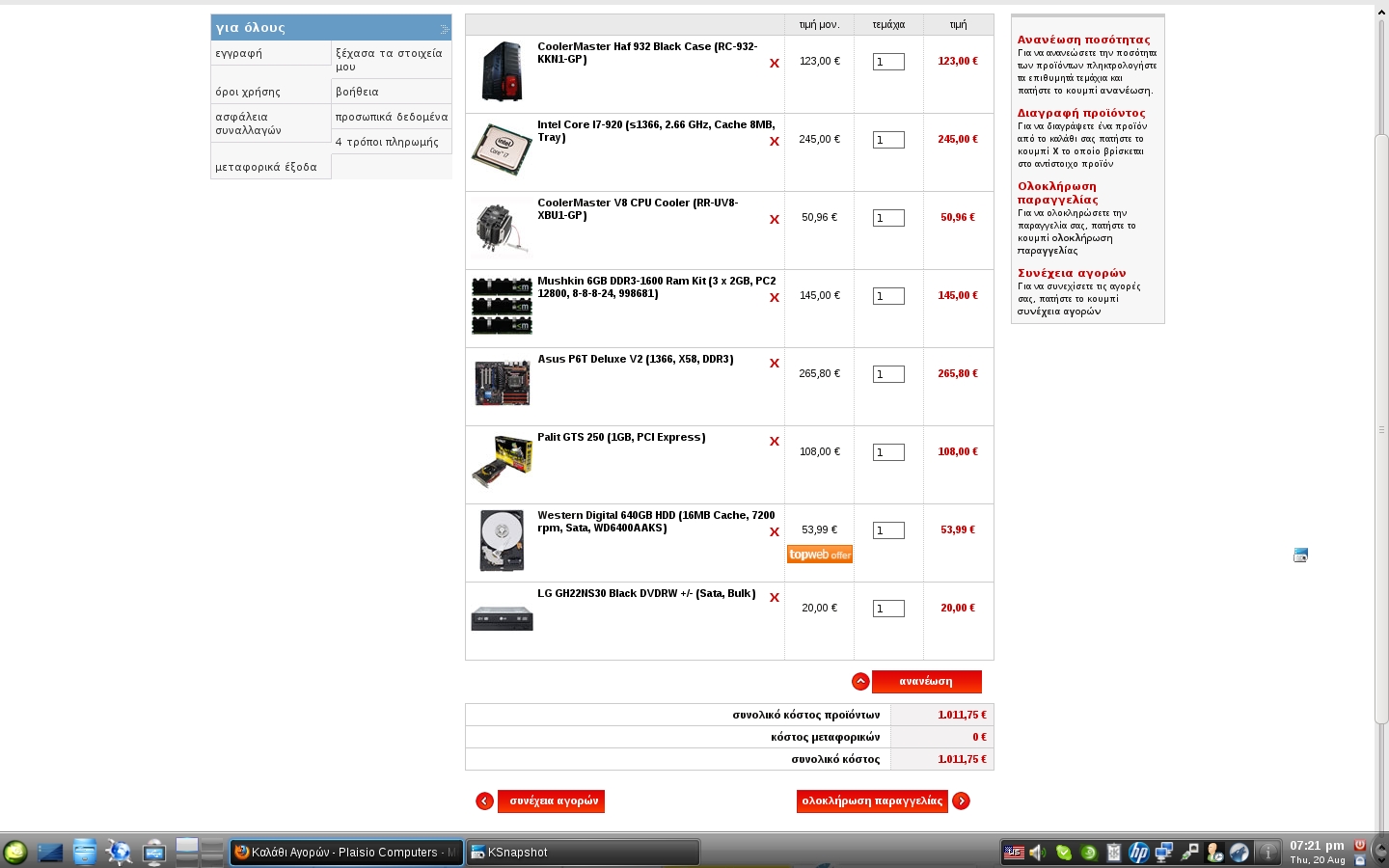Image resolution: width=1389 pixels, height=868 pixels.
Task: Click the Mushkin RAM kit thumbnail
Action: click(502, 306)
